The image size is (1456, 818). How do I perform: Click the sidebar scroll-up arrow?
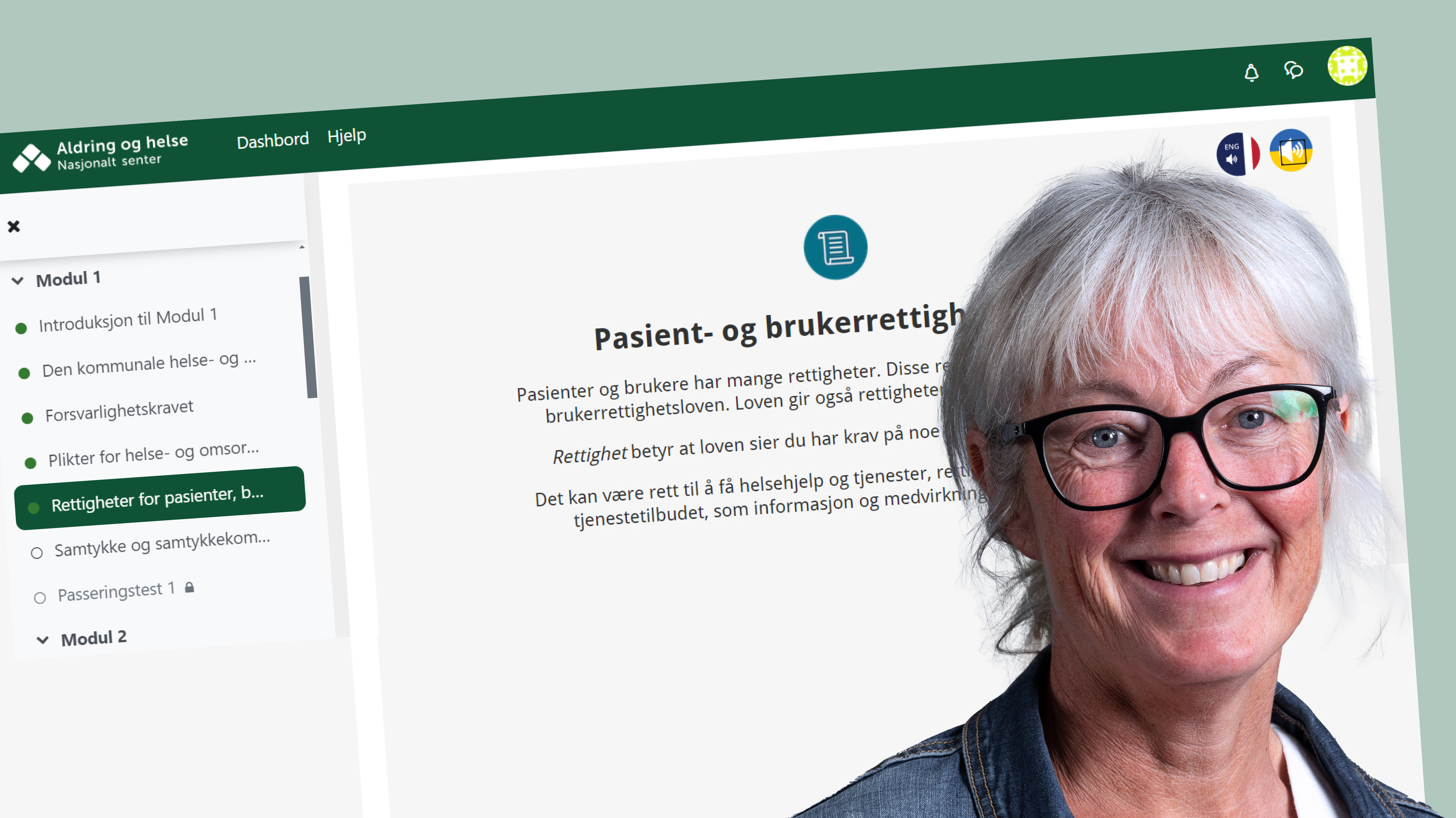[302, 247]
